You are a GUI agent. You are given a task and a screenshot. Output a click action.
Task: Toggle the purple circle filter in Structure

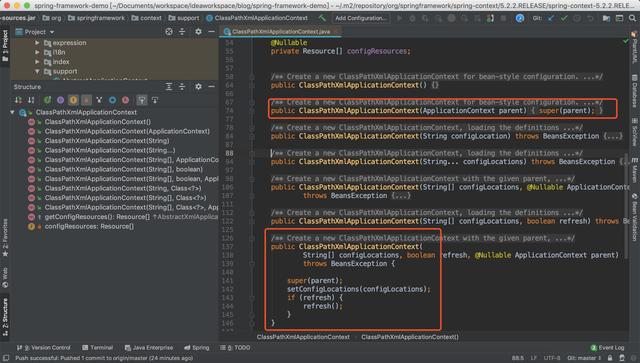coord(60,100)
